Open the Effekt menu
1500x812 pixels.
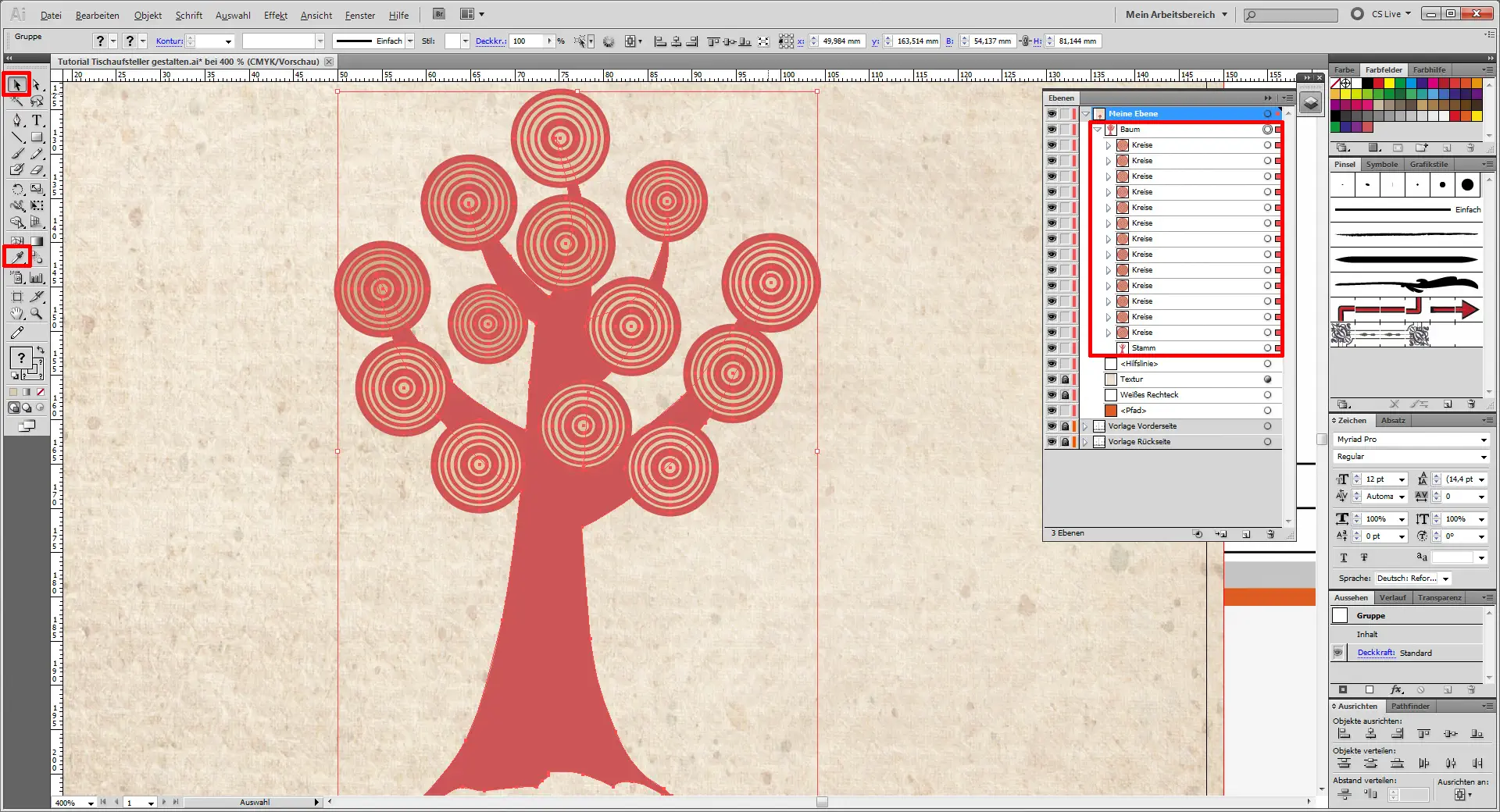click(x=275, y=15)
